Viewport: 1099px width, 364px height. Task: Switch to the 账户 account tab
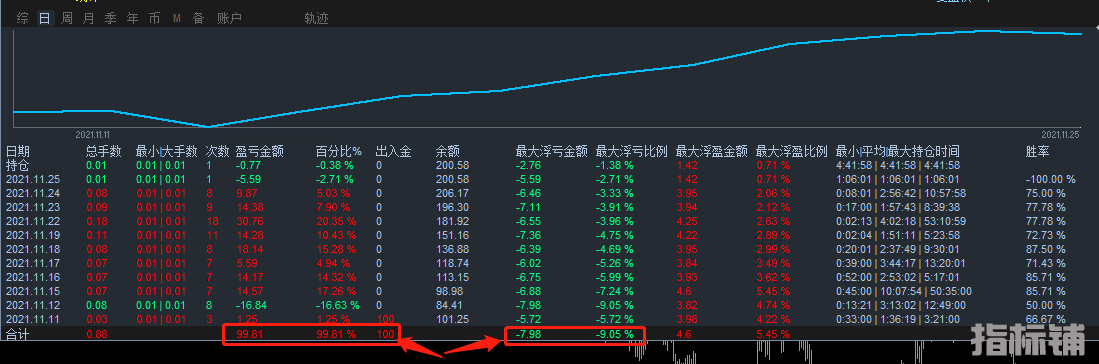[x=229, y=19]
